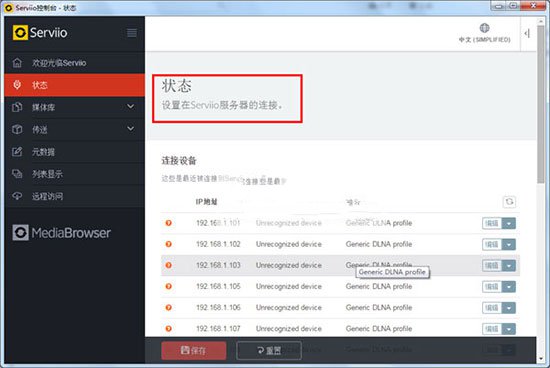The height and width of the screenshot is (368, 550).
Task: Save settings with the 保存 button
Action: pyautogui.click(x=194, y=350)
